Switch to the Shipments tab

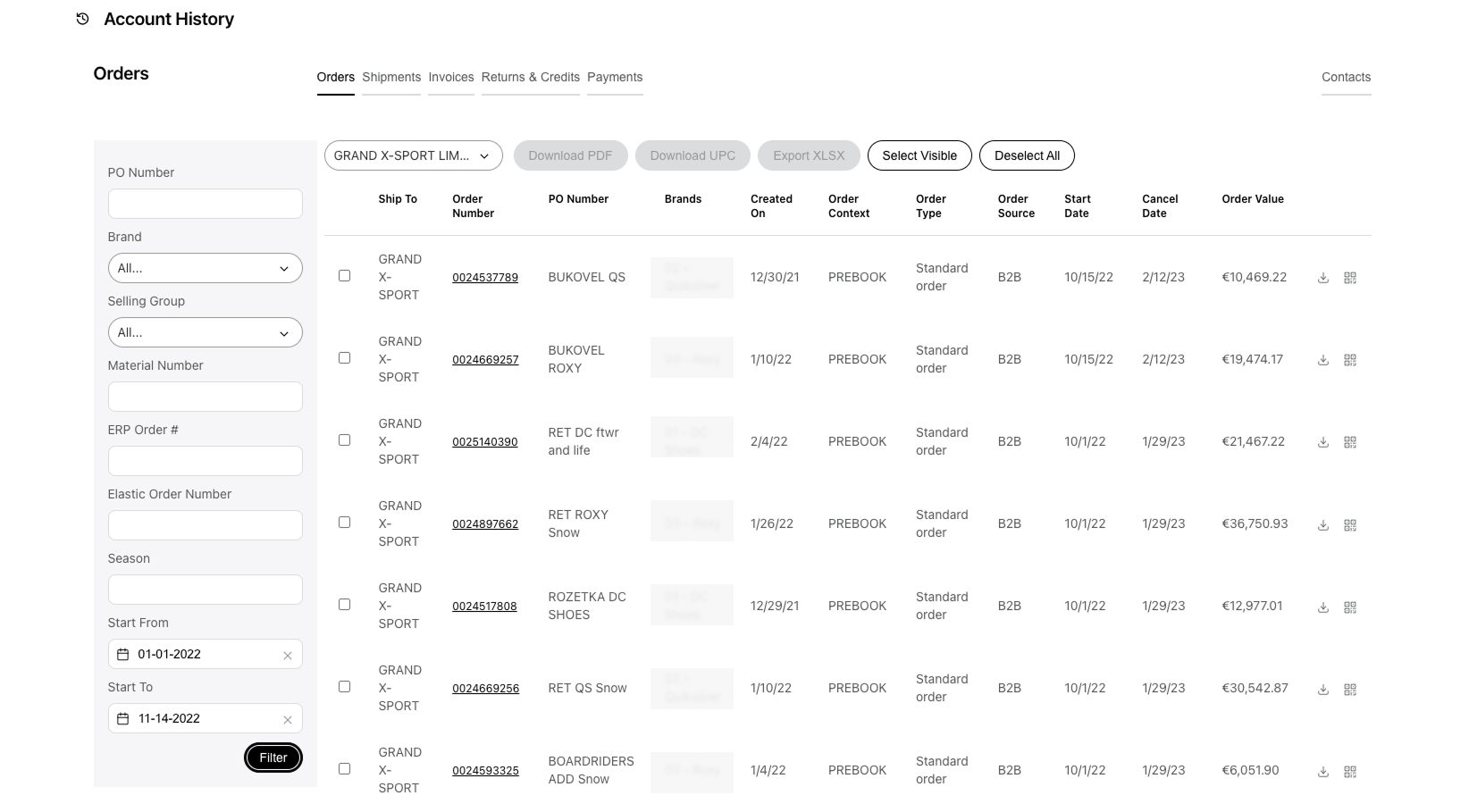click(391, 78)
